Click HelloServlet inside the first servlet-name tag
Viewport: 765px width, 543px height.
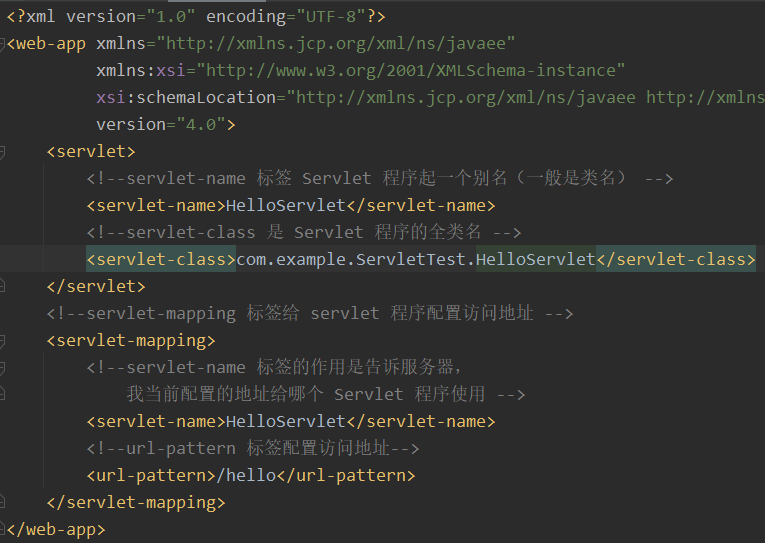[x=286, y=205]
